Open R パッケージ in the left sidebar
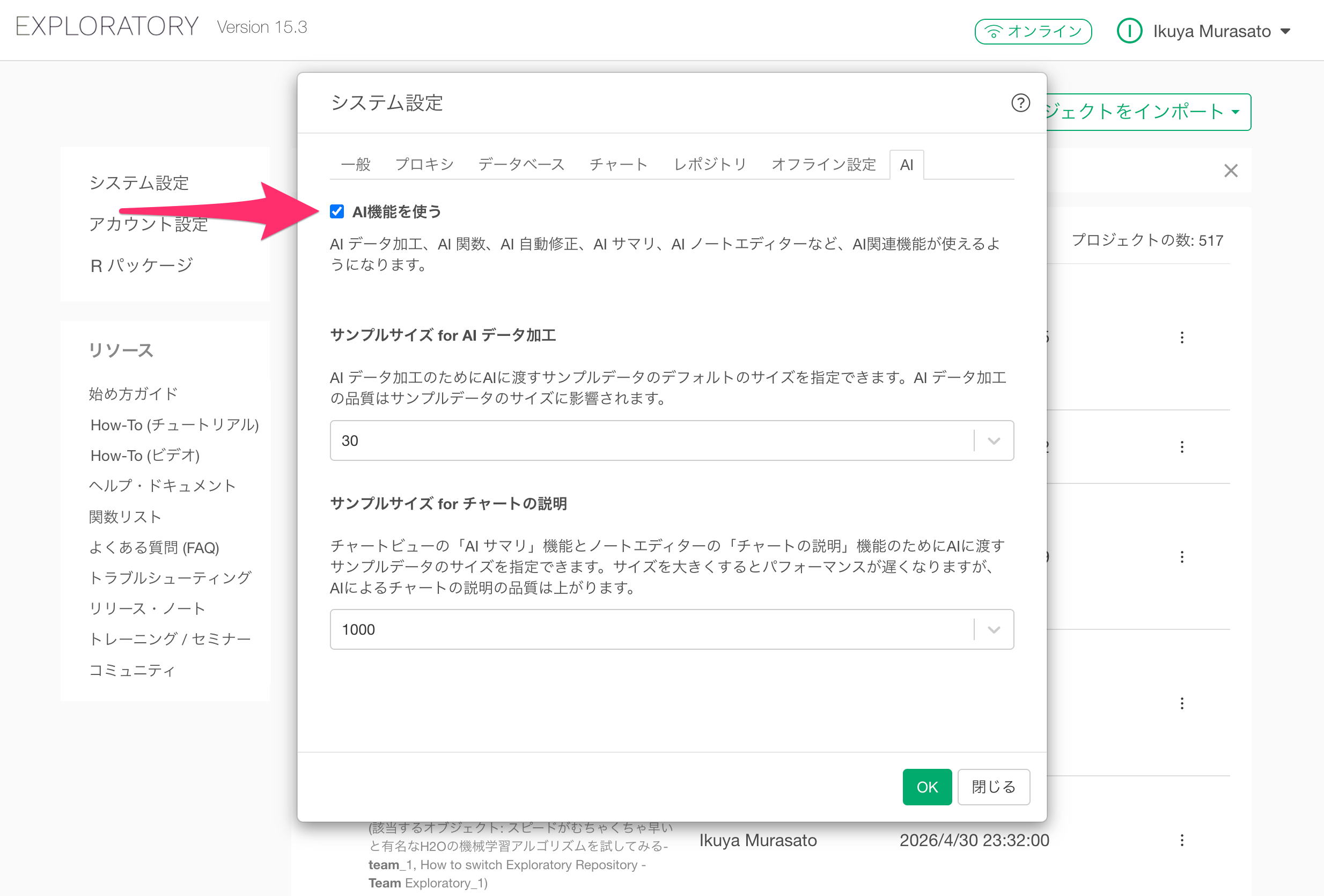This screenshot has height=896, width=1324. tap(141, 266)
